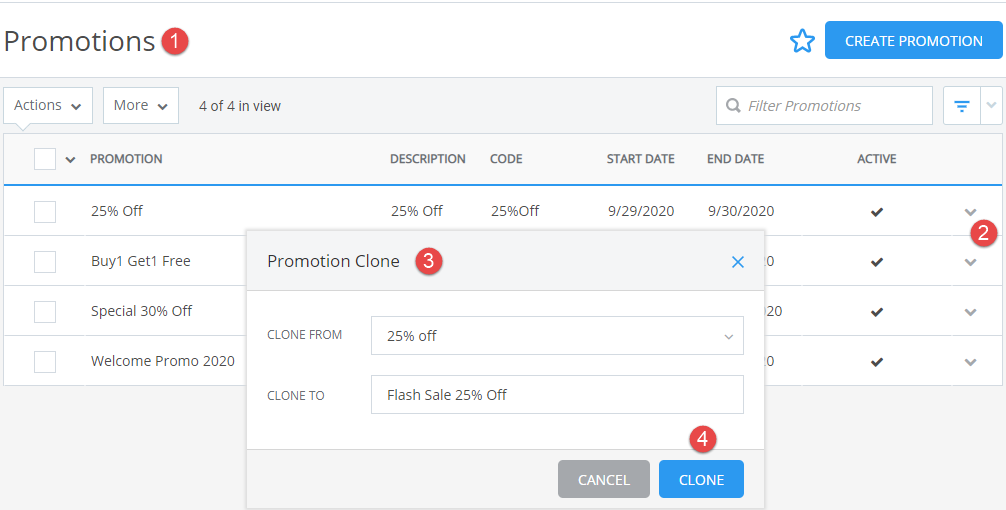
Task: Click magnifier icon in Filter Promotions box
Action: pyautogui.click(x=733, y=105)
